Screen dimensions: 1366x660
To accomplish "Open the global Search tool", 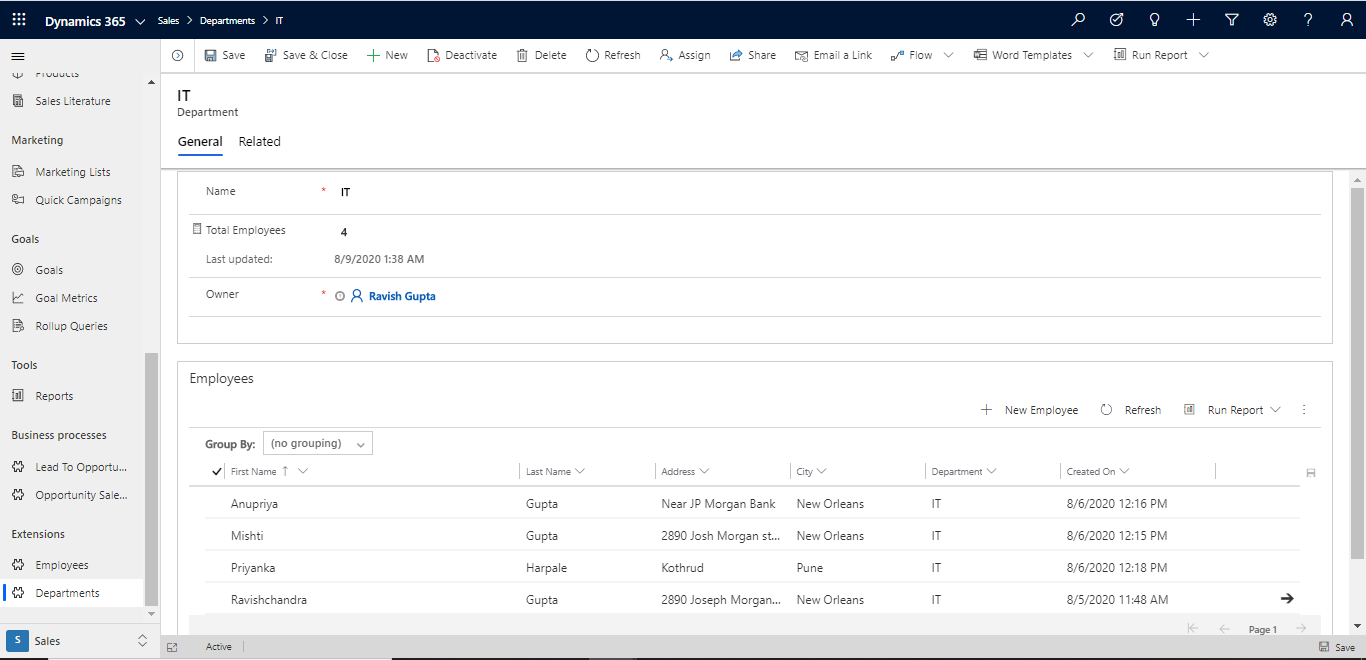I will 1077,19.
